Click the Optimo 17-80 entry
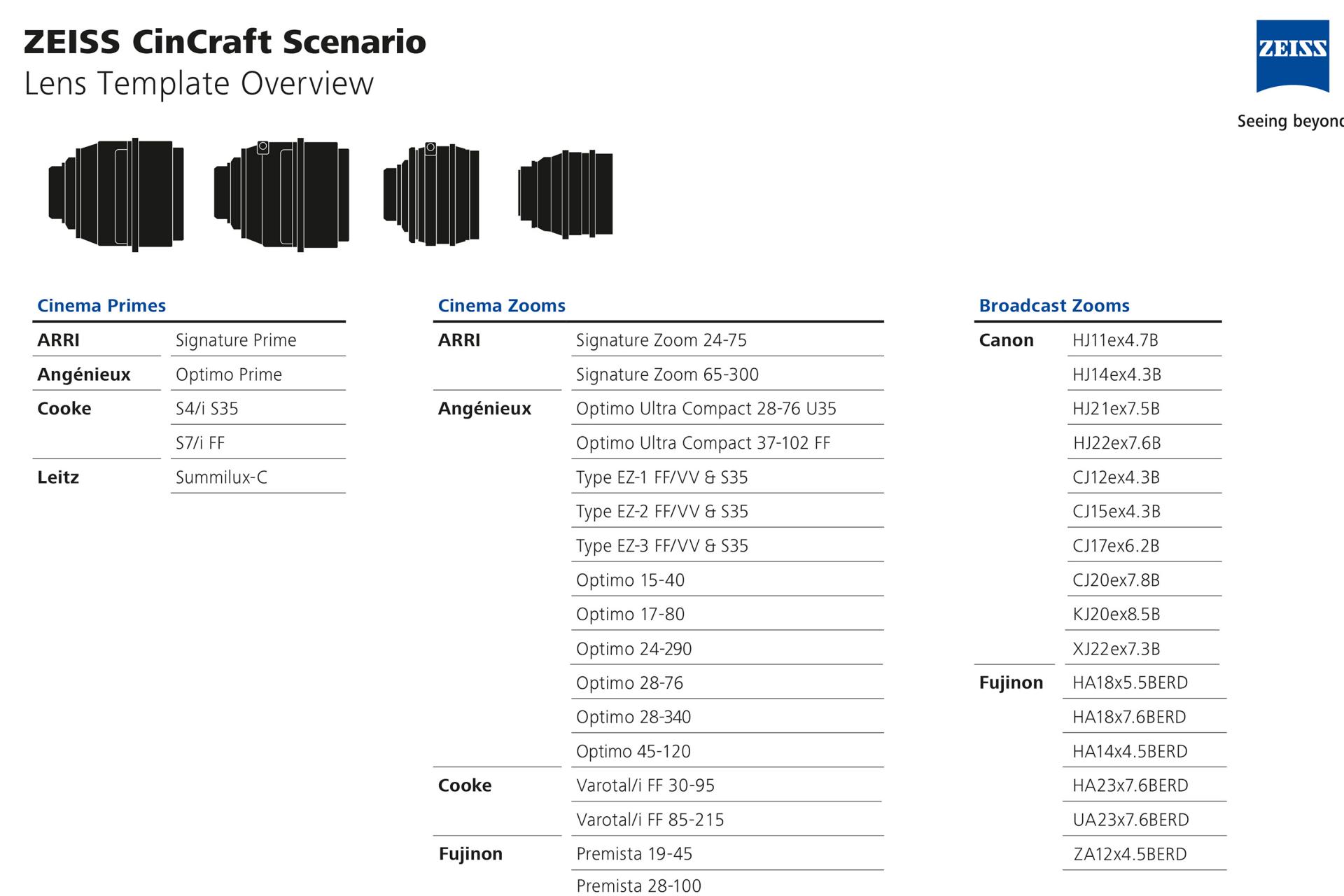 pos(630,615)
